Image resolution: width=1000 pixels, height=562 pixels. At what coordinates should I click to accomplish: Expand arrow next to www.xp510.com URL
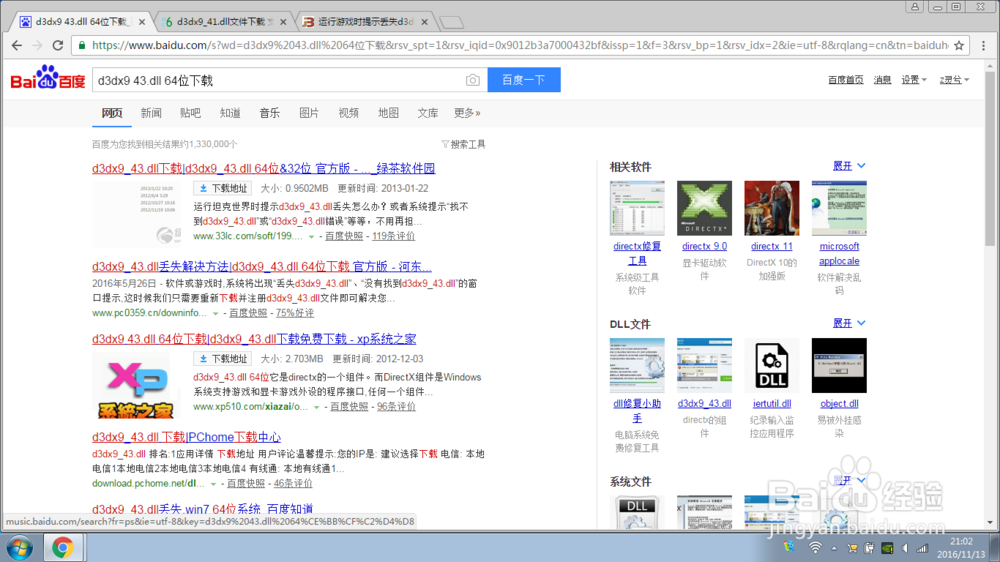316,407
